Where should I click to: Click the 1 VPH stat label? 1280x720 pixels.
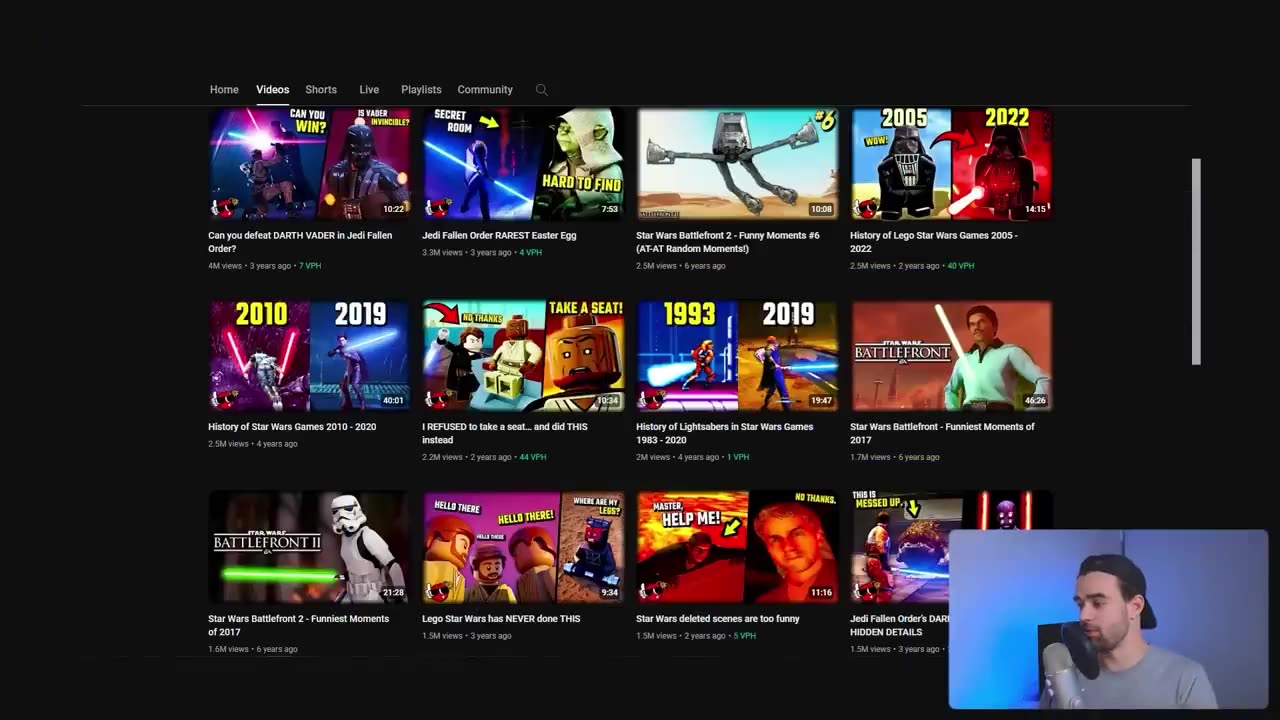click(x=738, y=457)
